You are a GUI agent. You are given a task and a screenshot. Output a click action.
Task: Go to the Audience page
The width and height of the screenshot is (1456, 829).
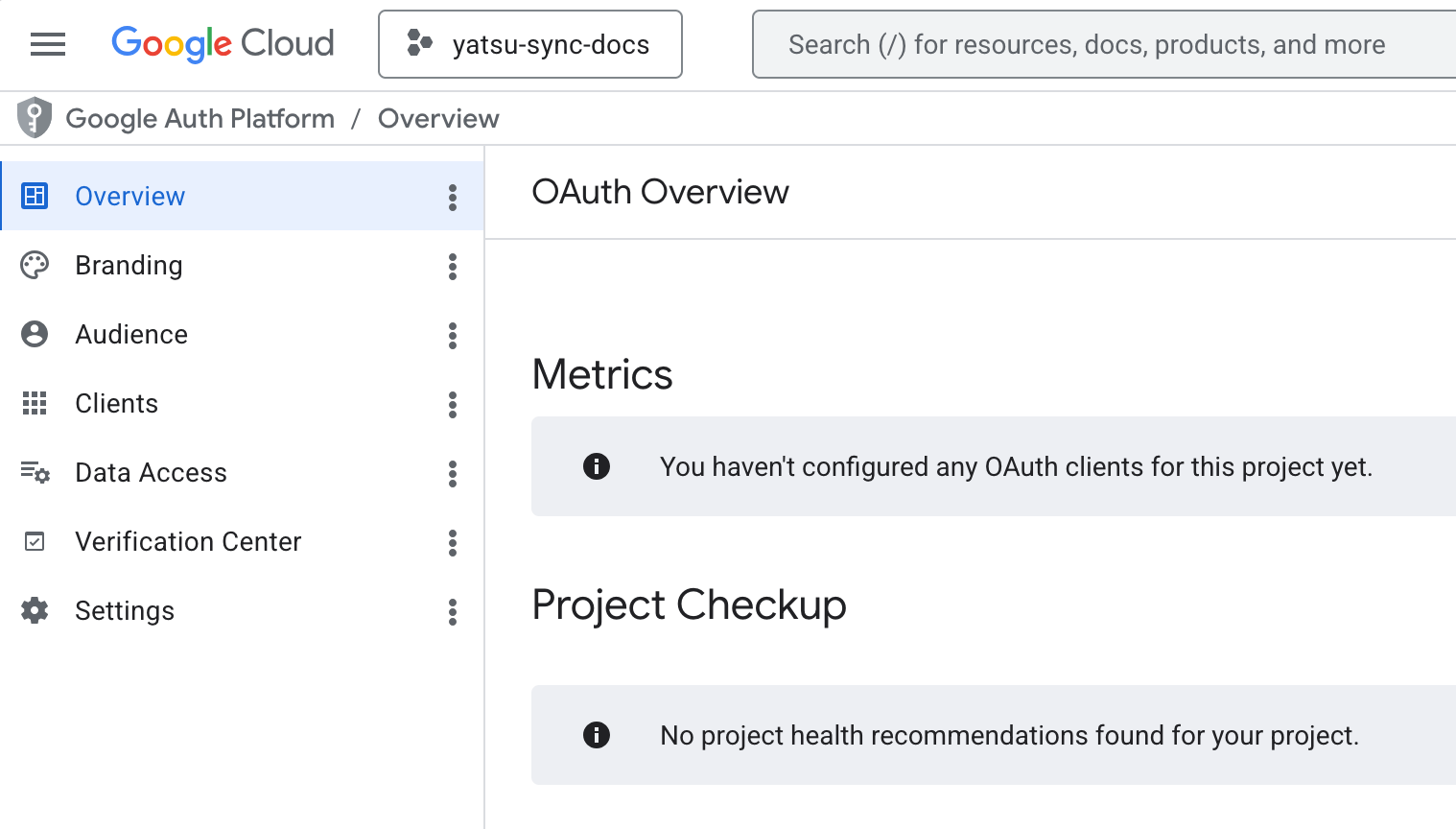[x=131, y=335]
